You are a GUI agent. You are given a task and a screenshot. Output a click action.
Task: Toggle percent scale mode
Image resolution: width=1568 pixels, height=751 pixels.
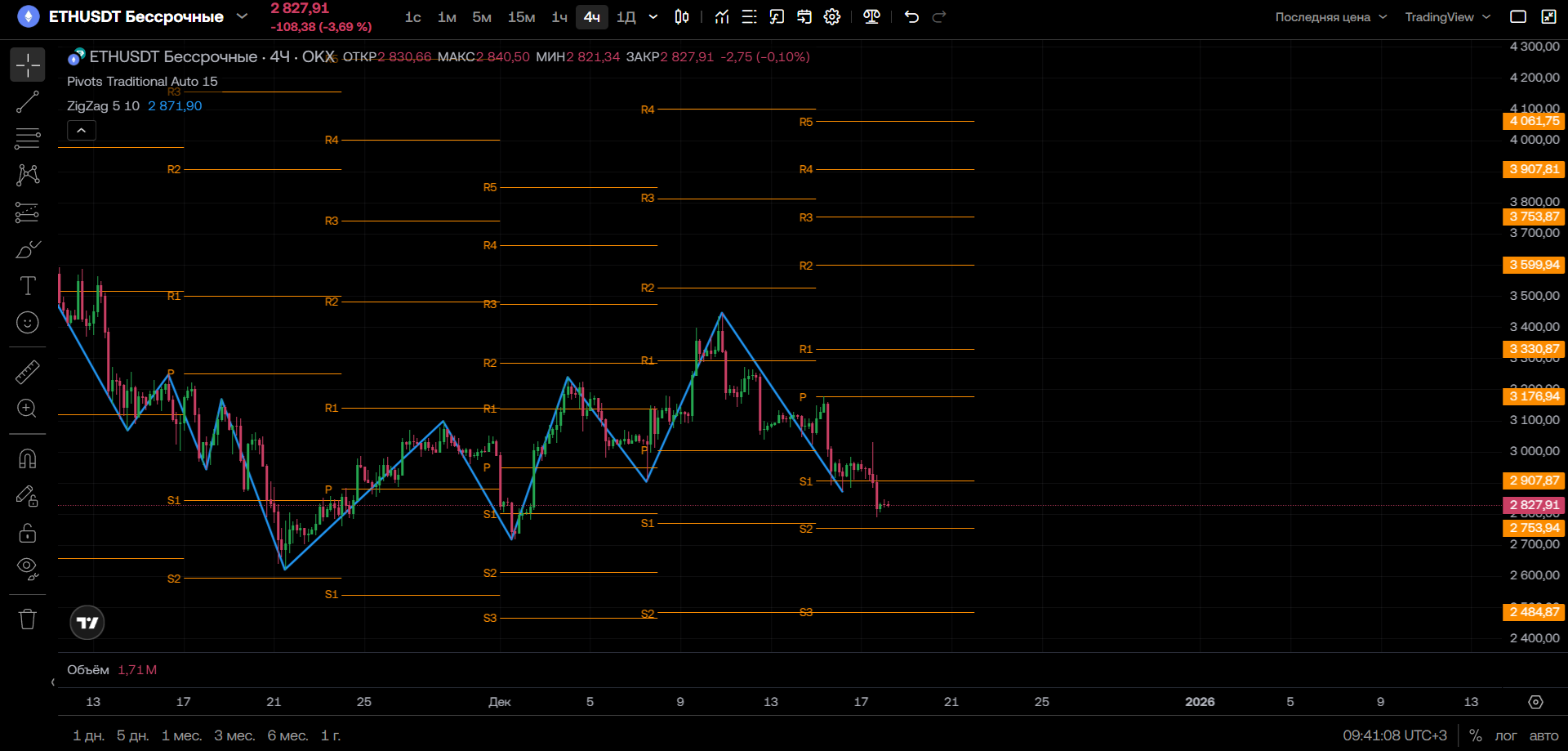[x=1475, y=735]
